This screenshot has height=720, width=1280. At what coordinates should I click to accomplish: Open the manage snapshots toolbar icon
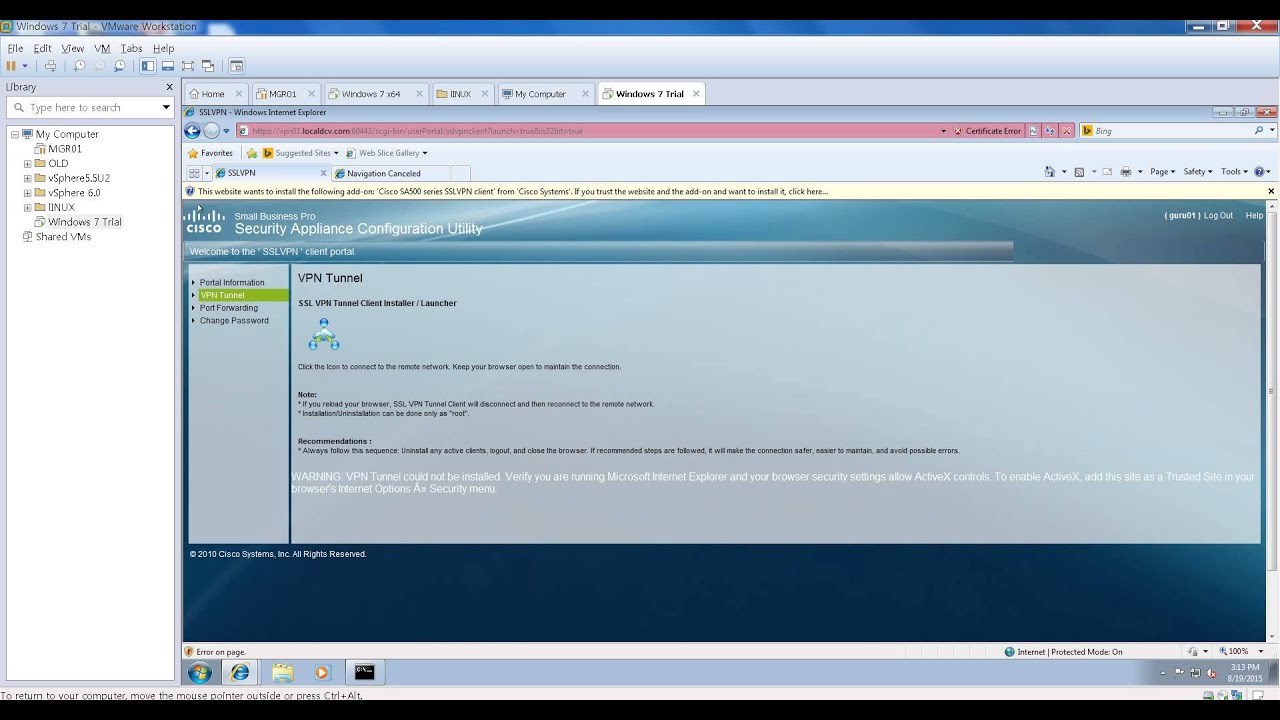[119, 66]
